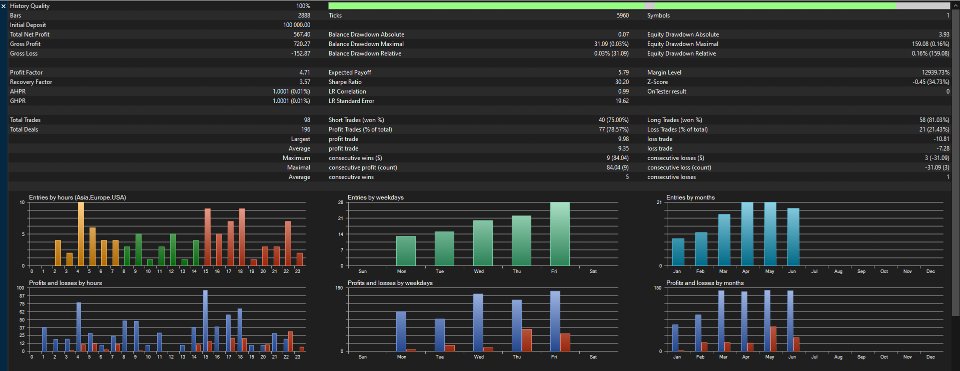The width and height of the screenshot is (960, 371).
Task: Click the Fri bar in Entries by weekdays
Action: (x=559, y=234)
